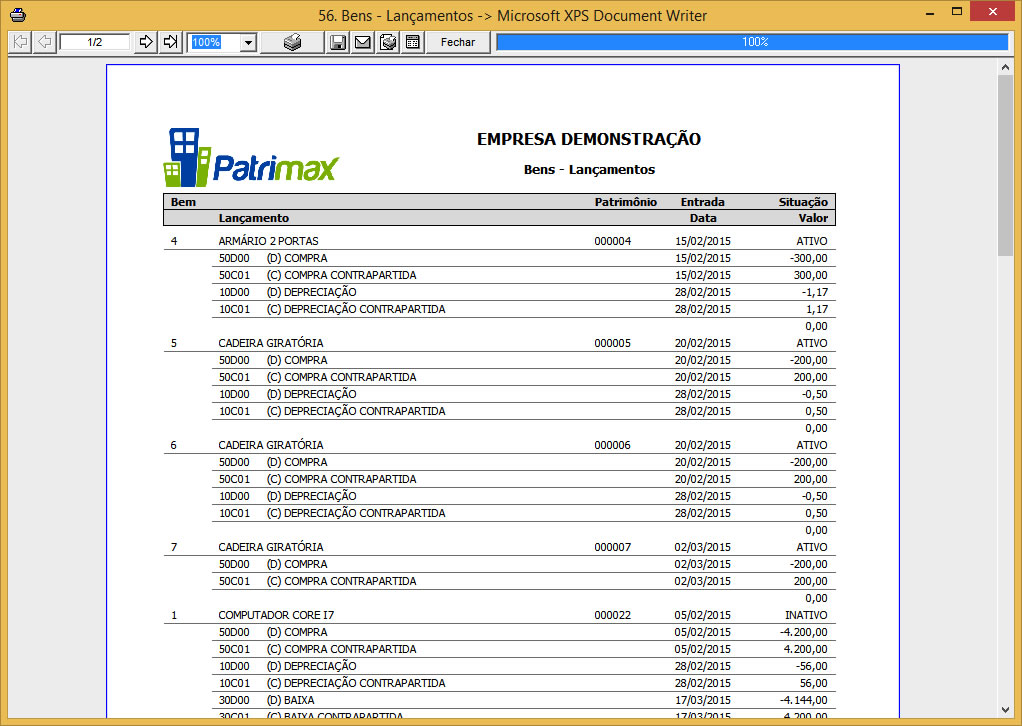Click the date 17/03/2015 on BAIXA row
The width and height of the screenshot is (1022, 726).
703,700
